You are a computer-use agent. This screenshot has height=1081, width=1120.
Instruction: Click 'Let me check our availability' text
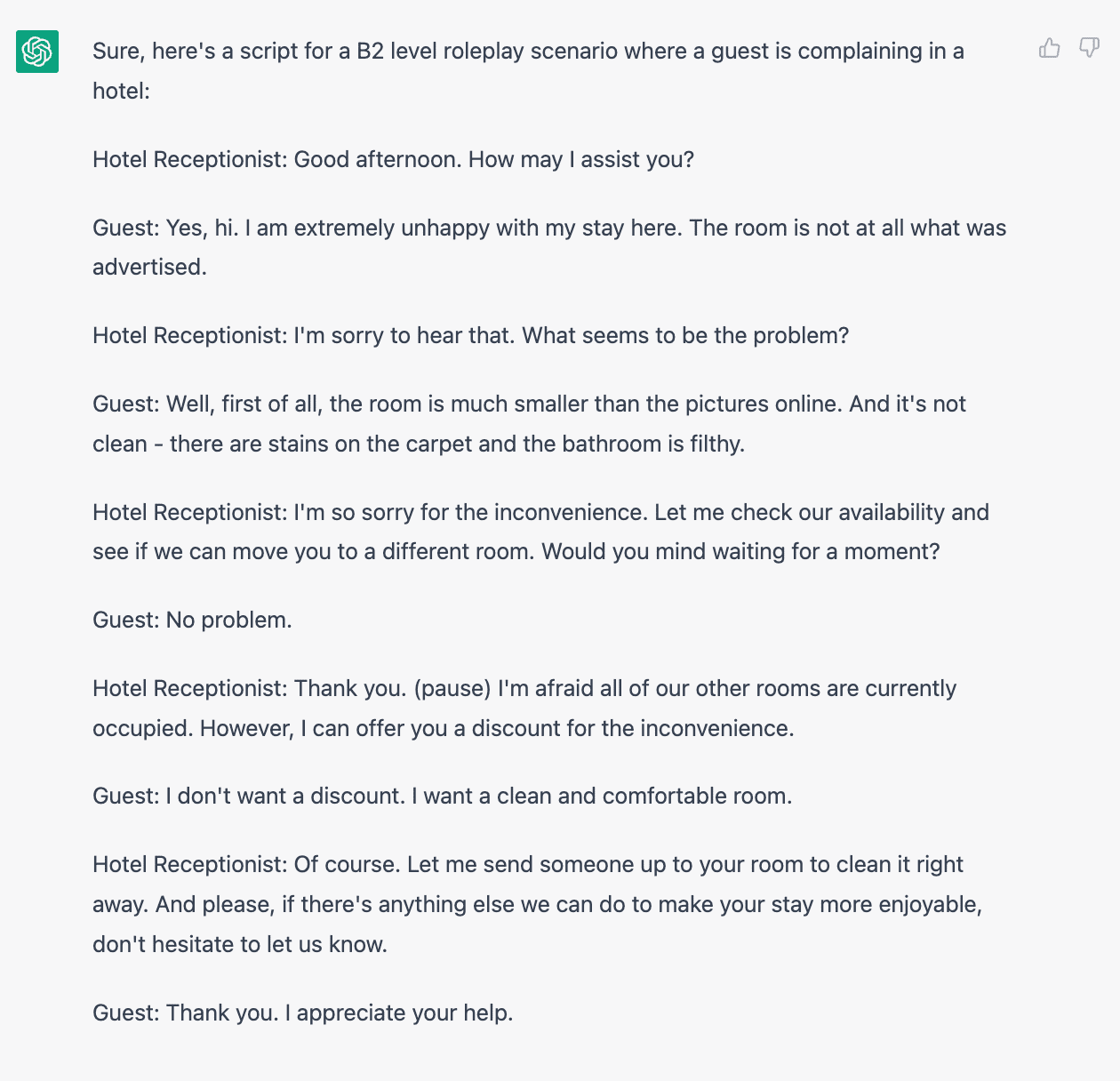[800, 512]
